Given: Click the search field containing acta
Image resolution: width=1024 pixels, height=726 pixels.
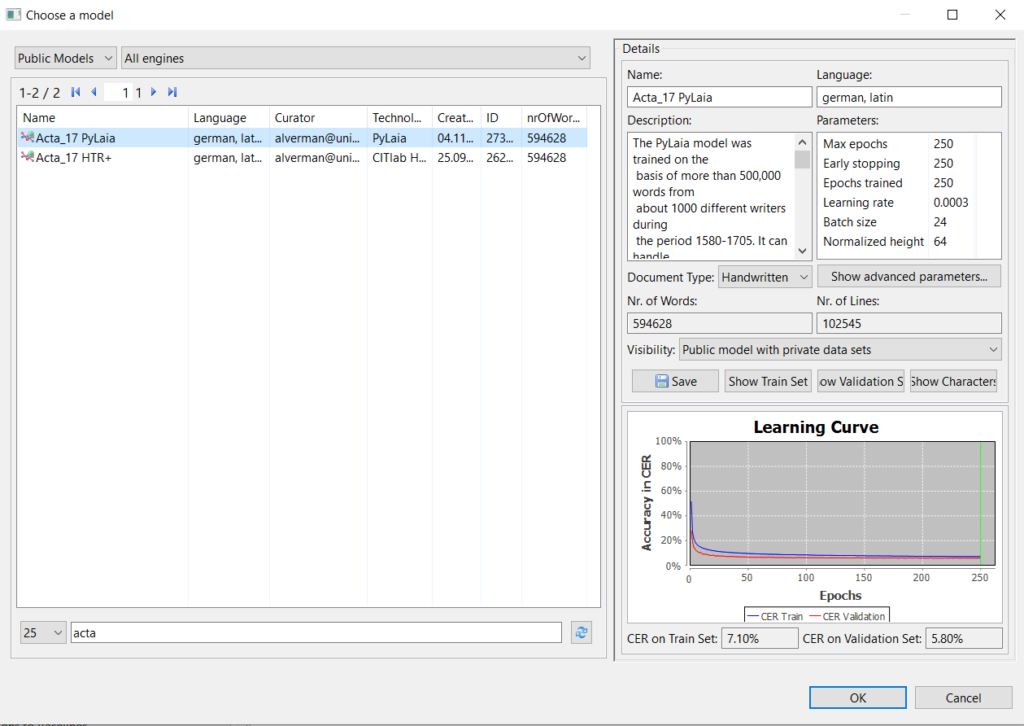Looking at the screenshot, I should tap(315, 633).
